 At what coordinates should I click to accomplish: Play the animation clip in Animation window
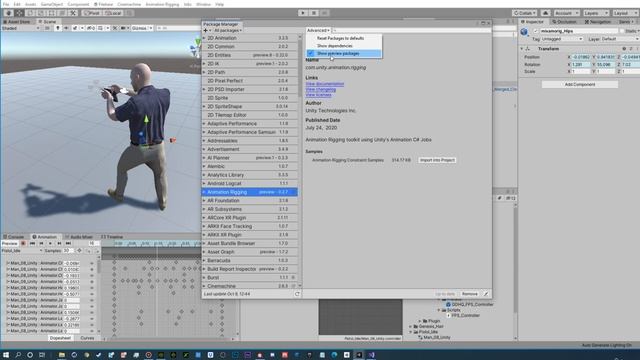click(x=50, y=243)
